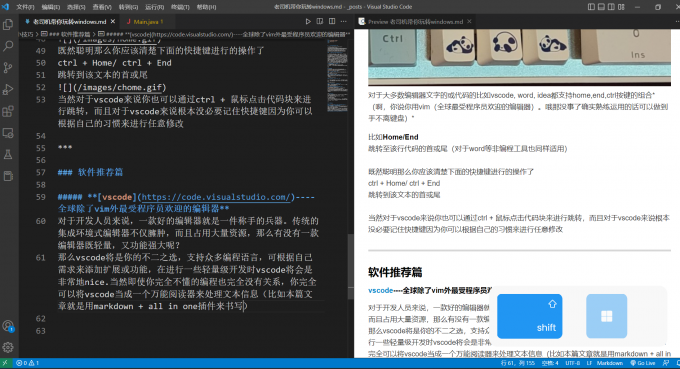Open the Testing flask view
Image resolution: width=680 pixels, height=369 pixels.
click(x=8, y=154)
